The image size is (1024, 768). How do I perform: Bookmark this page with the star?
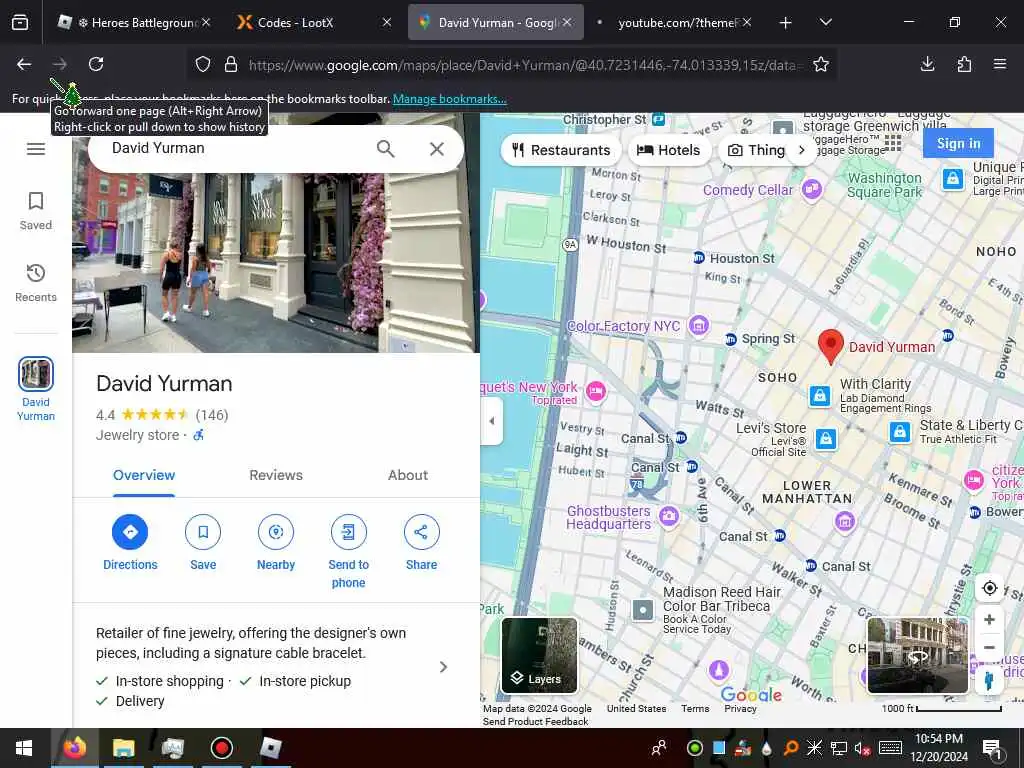pos(821,64)
